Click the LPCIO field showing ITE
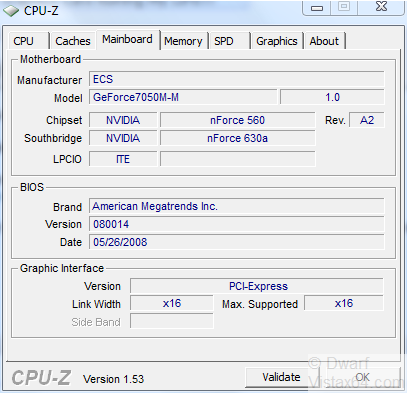 pyautogui.click(x=123, y=159)
